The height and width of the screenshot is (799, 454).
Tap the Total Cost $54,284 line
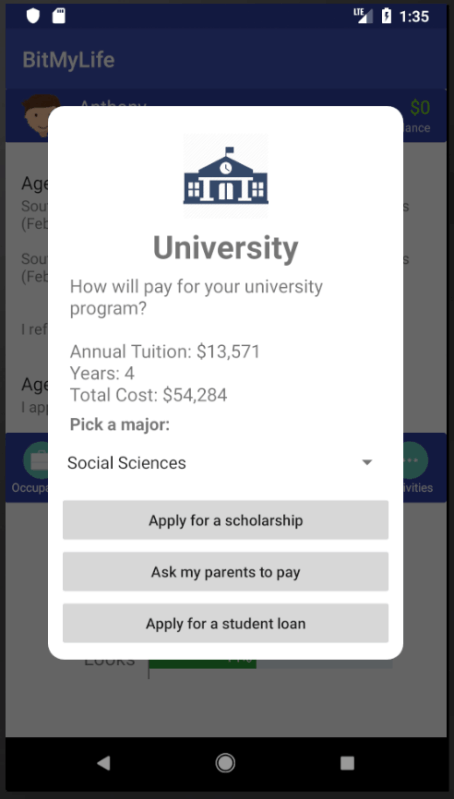[148, 395]
